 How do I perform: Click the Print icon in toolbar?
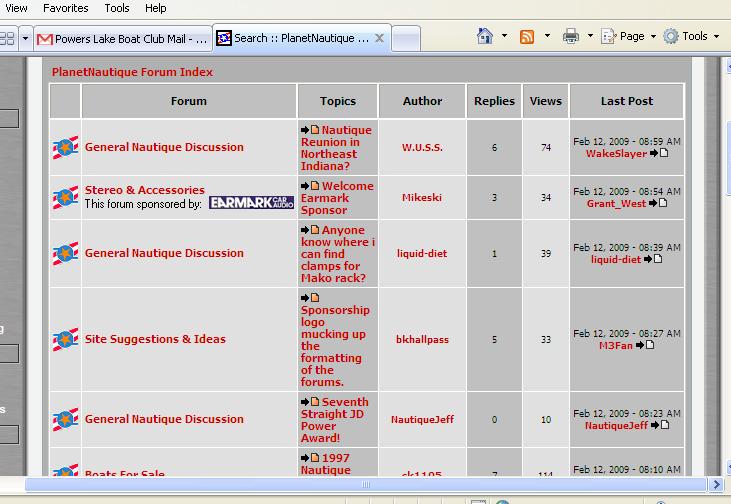[571, 36]
